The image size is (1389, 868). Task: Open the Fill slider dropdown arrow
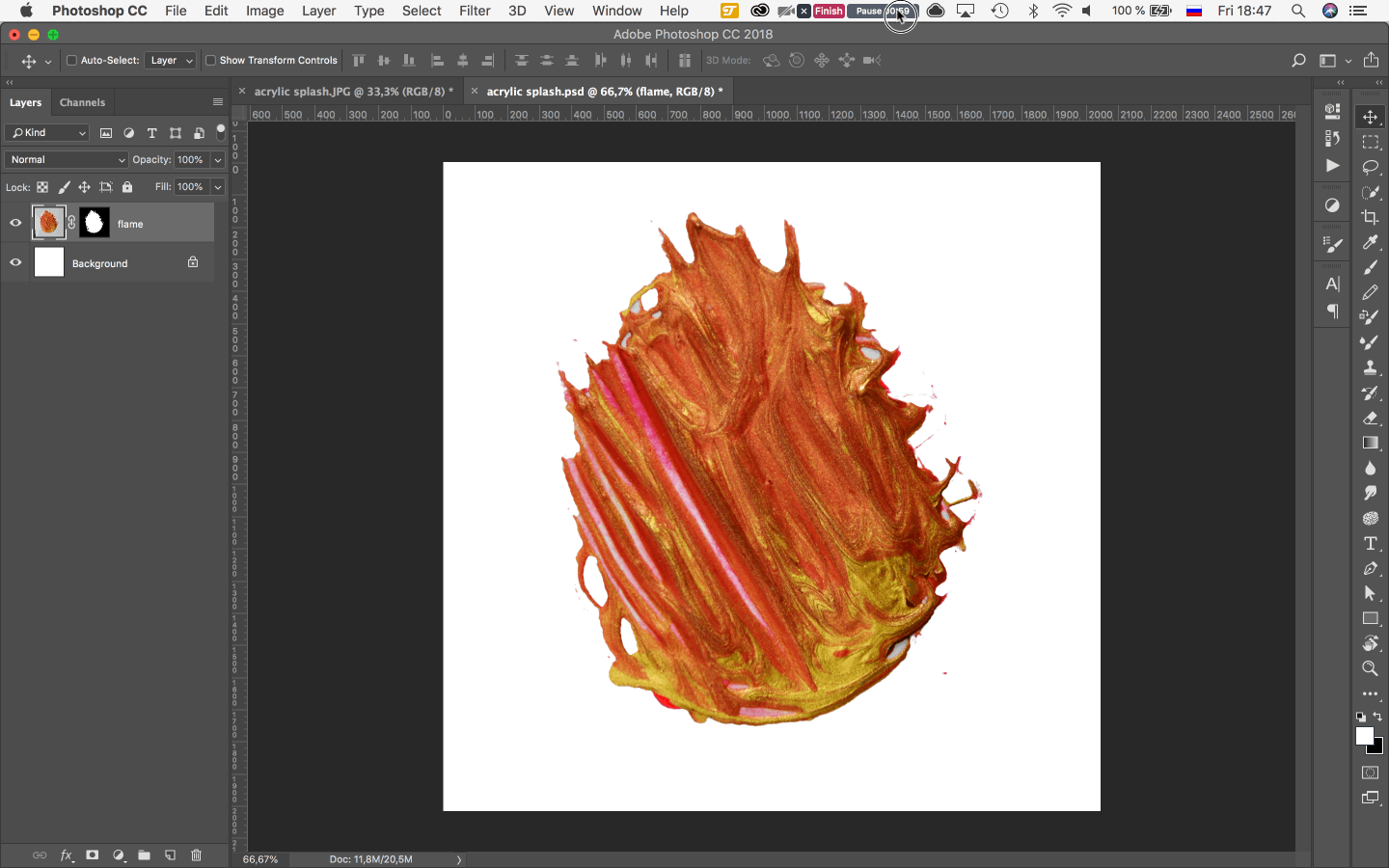[218, 187]
